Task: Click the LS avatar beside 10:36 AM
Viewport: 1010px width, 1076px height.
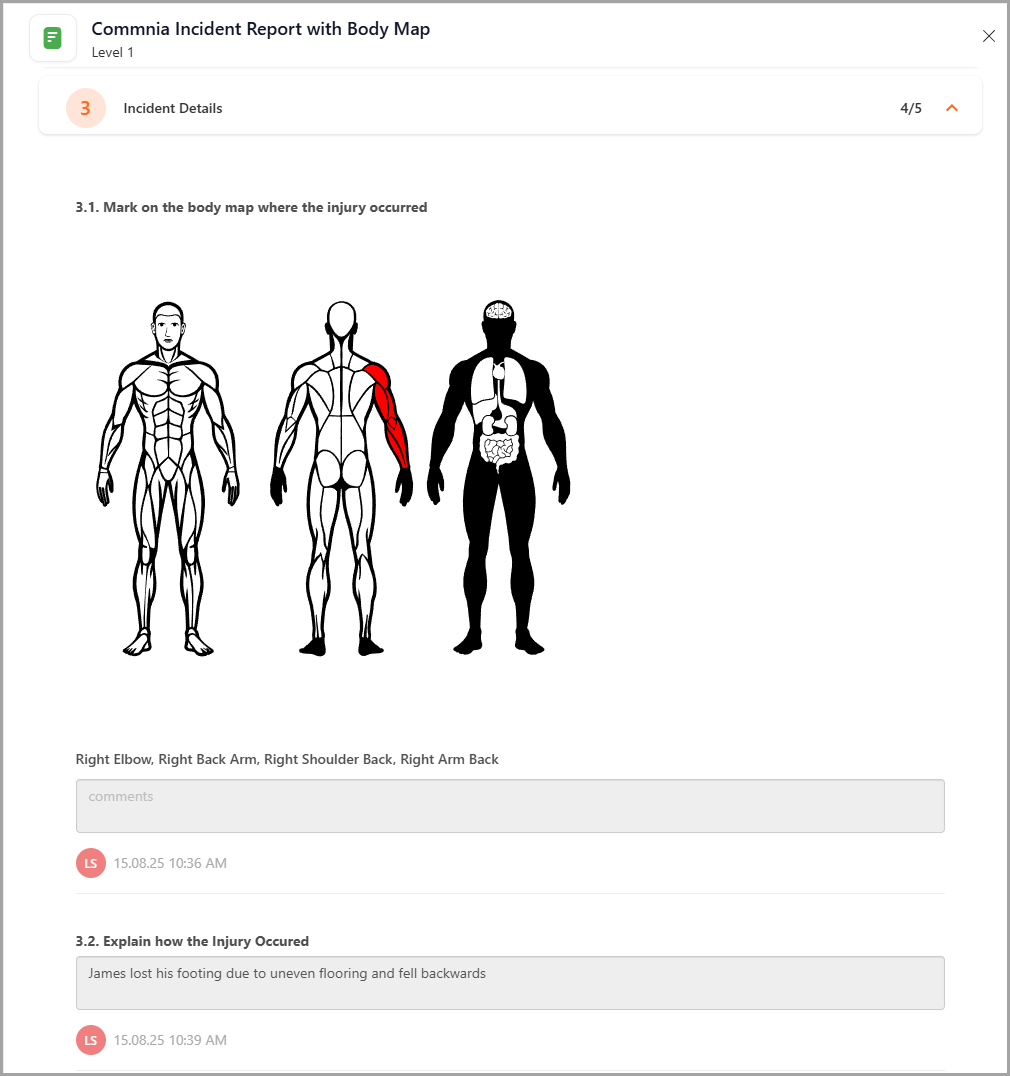Action: tap(91, 863)
